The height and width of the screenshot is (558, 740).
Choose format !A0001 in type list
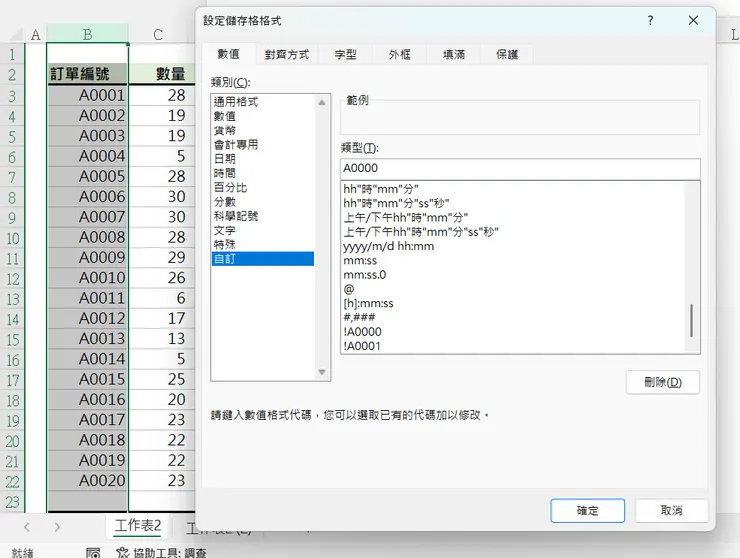[513, 346]
